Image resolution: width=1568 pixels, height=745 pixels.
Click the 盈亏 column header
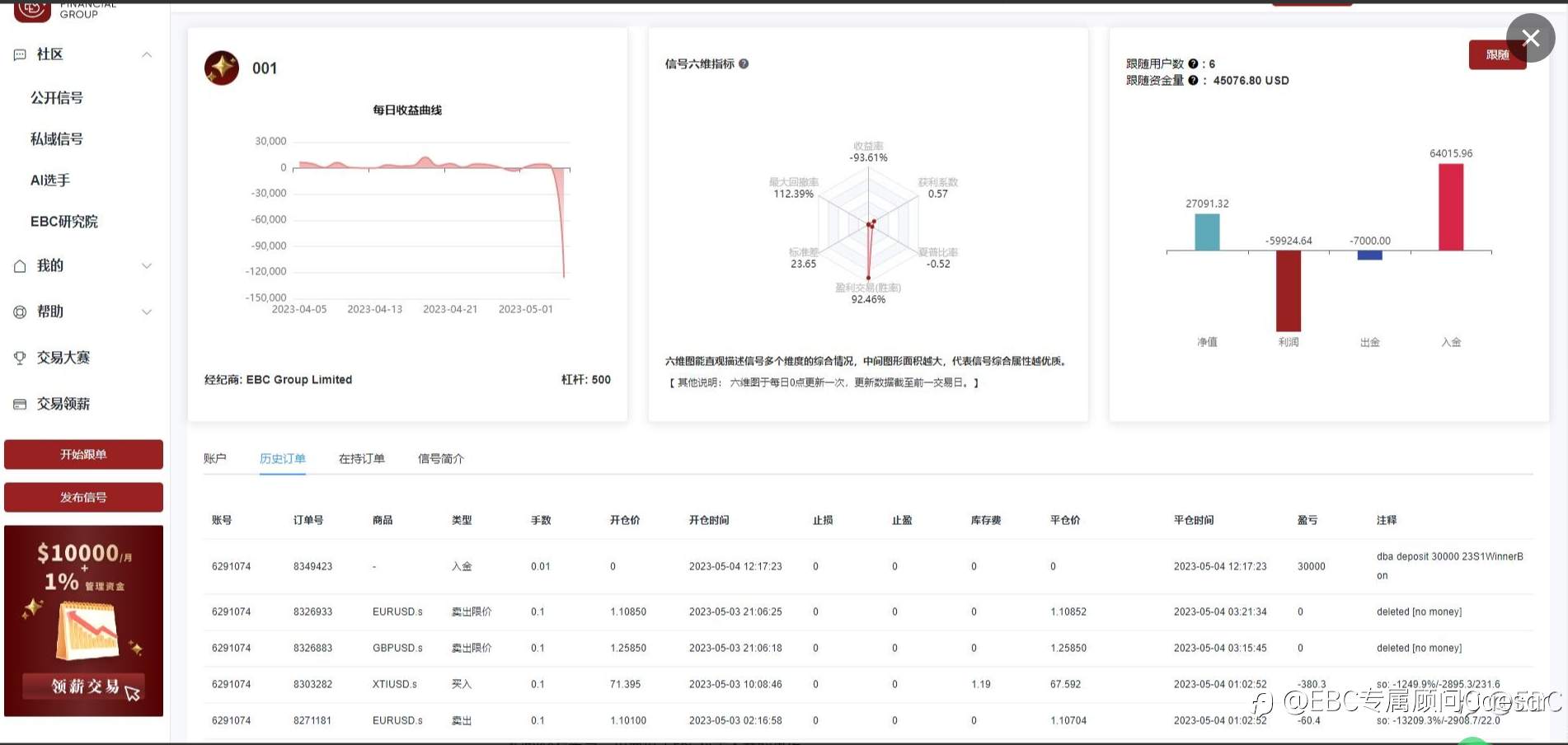click(x=1307, y=520)
